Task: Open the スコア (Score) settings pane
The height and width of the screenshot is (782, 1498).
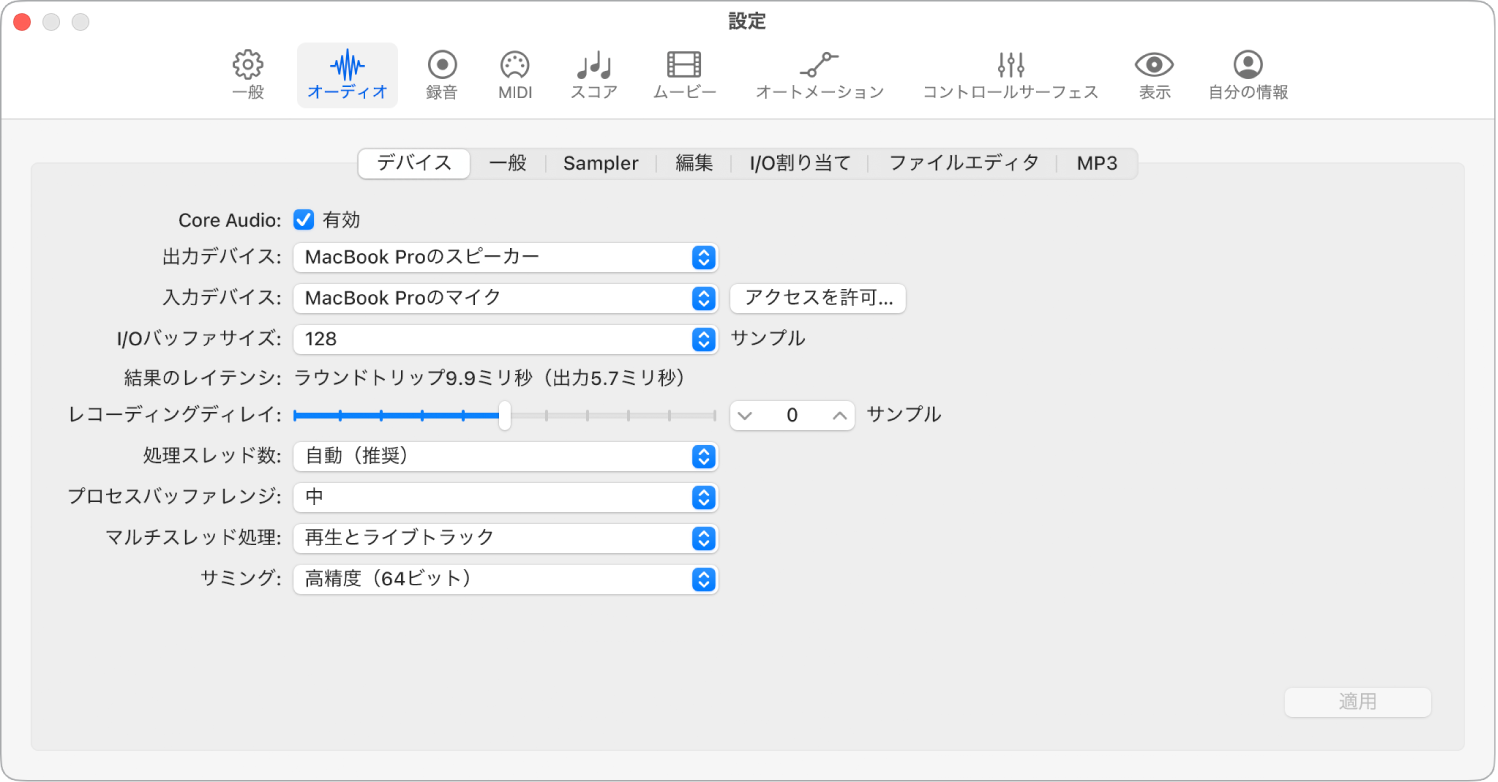Action: [x=592, y=73]
